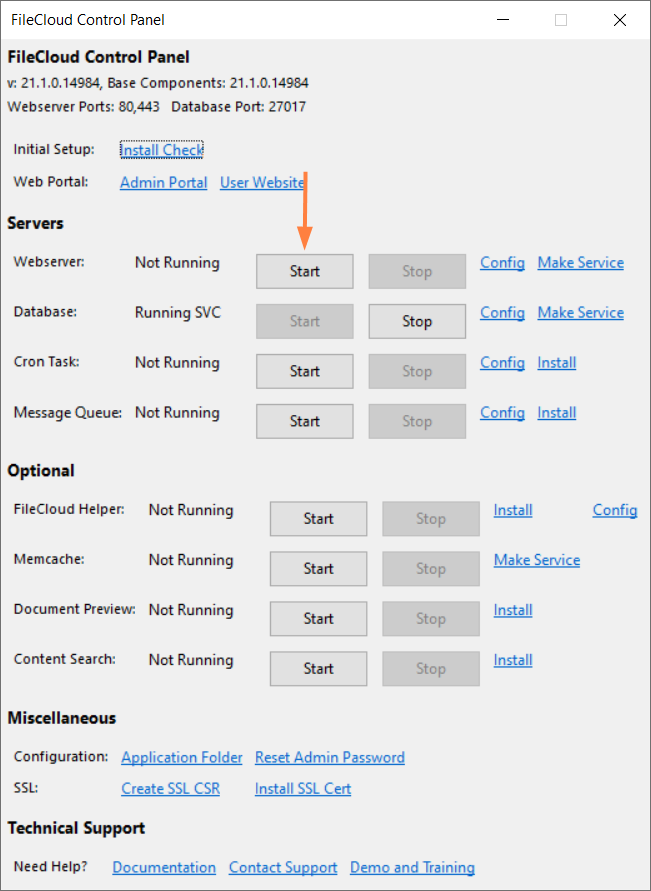Image resolution: width=651 pixels, height=891 pixels.
Task: Open the Admin Portal link
Action: point(163,183)
